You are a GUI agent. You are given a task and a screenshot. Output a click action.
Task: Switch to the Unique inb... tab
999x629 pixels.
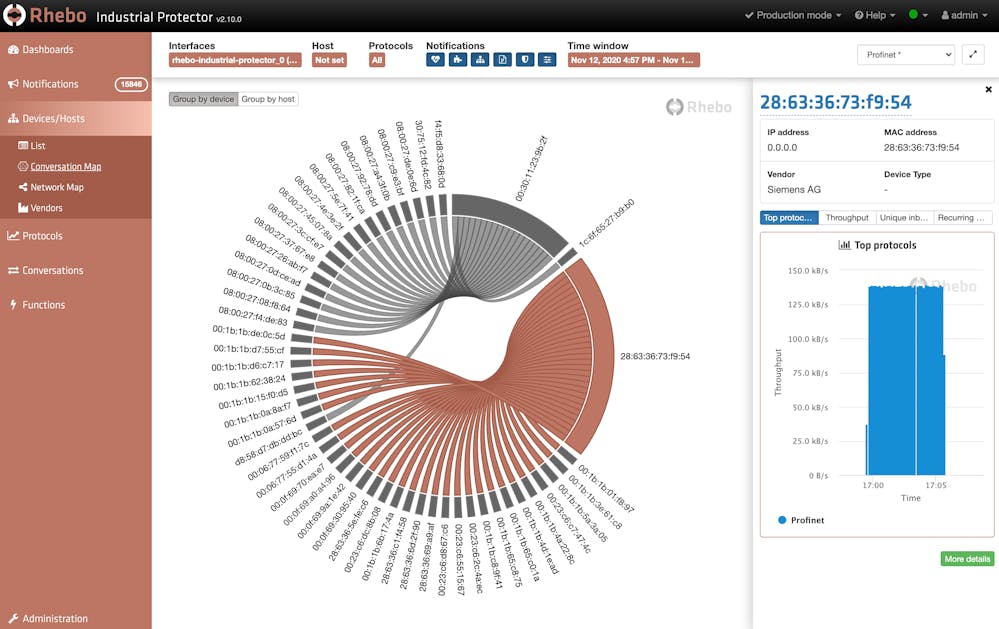click(x=904, y=218)
